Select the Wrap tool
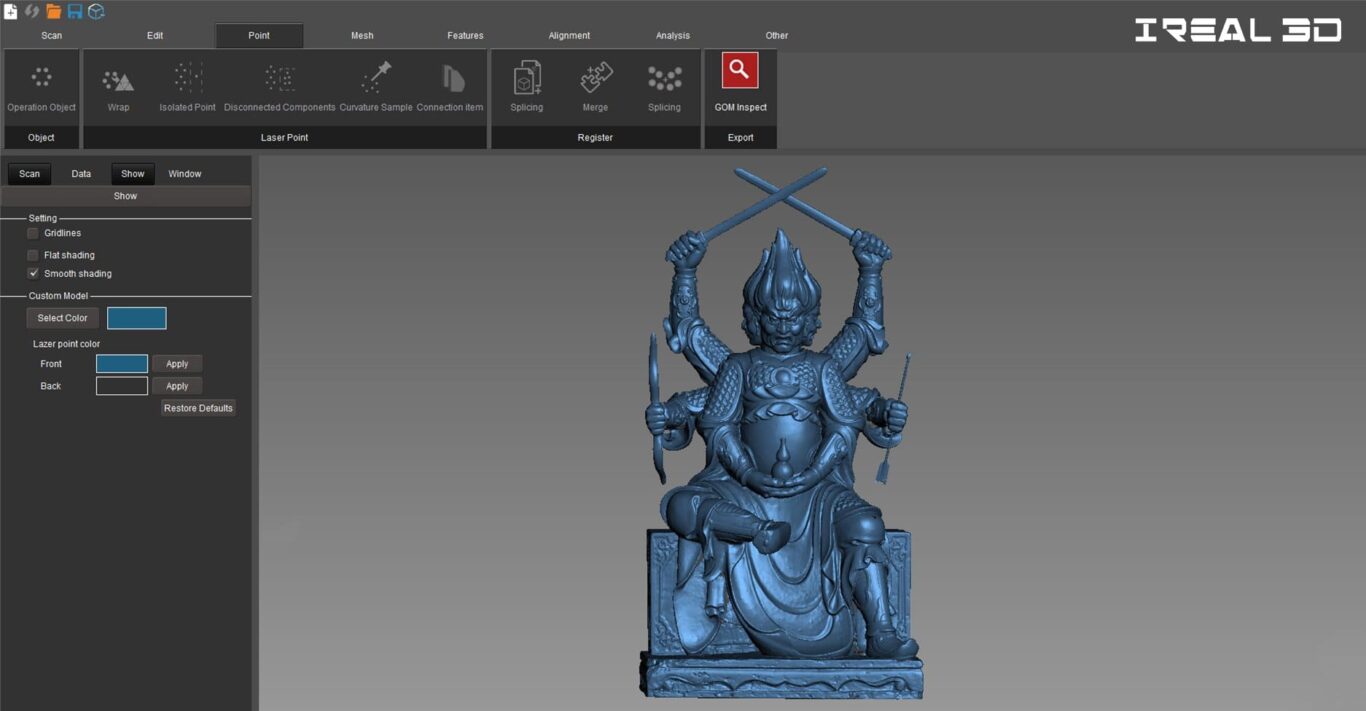This screenshot has height=711, width=1366. (118, 80)
